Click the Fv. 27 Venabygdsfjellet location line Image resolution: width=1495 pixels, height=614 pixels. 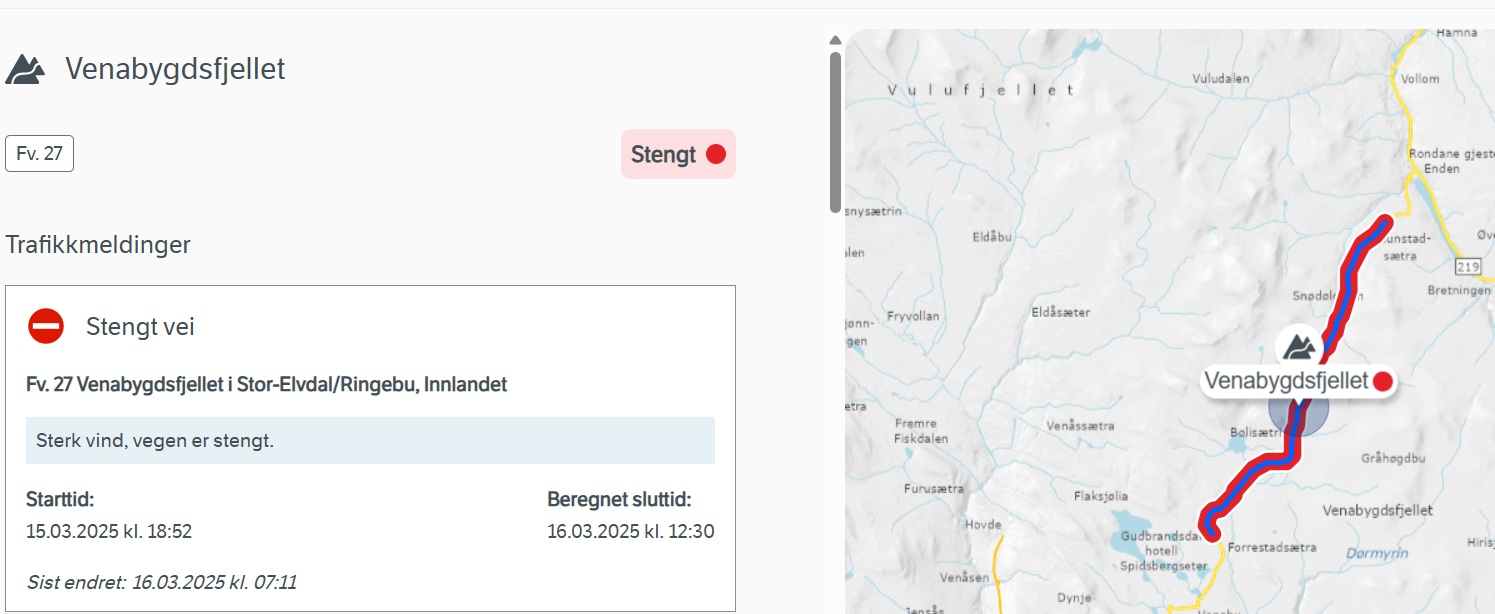pyautogui.click(x=266, y=384)
